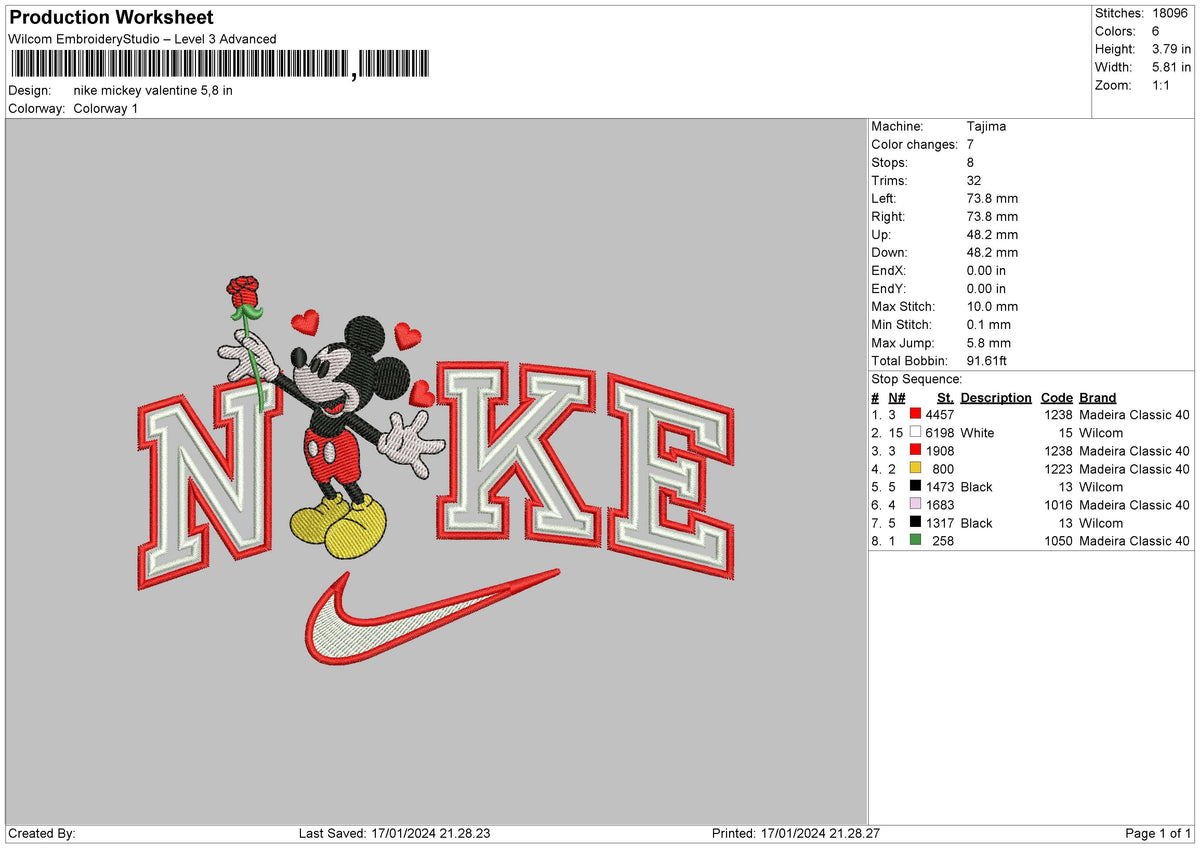The image size is (1200, 848).
Task: Pick the red swatch beside stitch count 1908
Action: click(x=915, y=451)
